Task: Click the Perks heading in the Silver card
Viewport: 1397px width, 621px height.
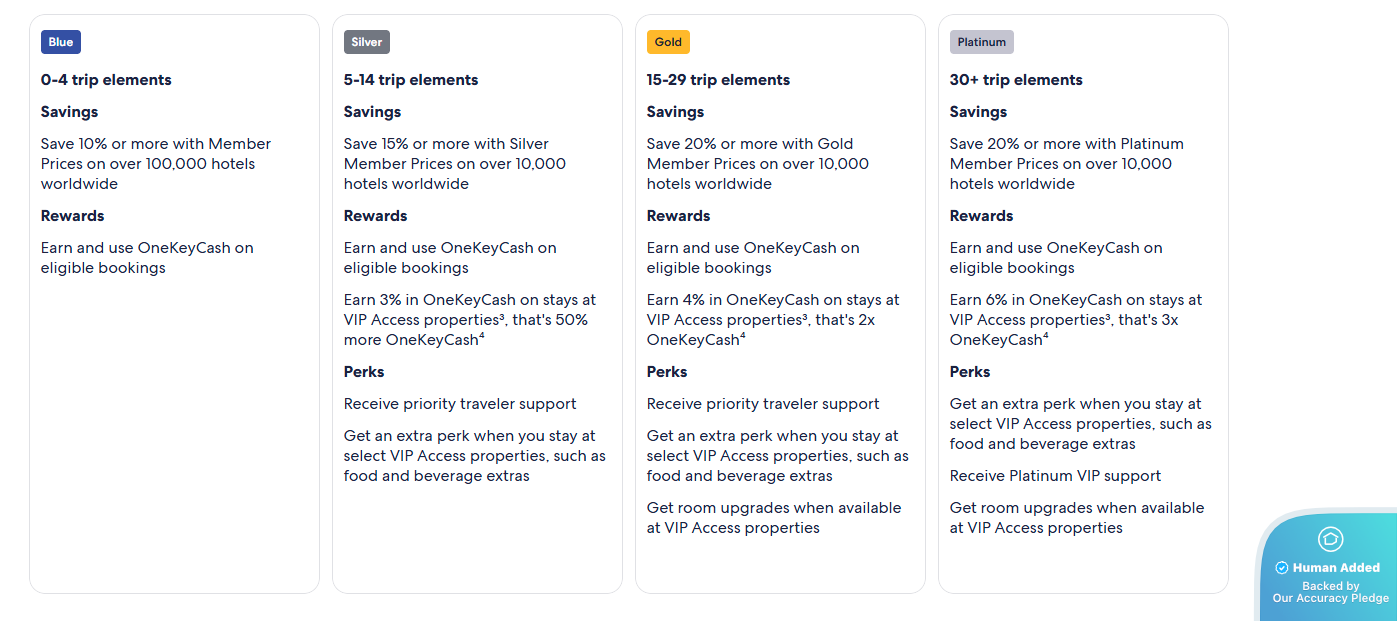Action: [364, 372]
